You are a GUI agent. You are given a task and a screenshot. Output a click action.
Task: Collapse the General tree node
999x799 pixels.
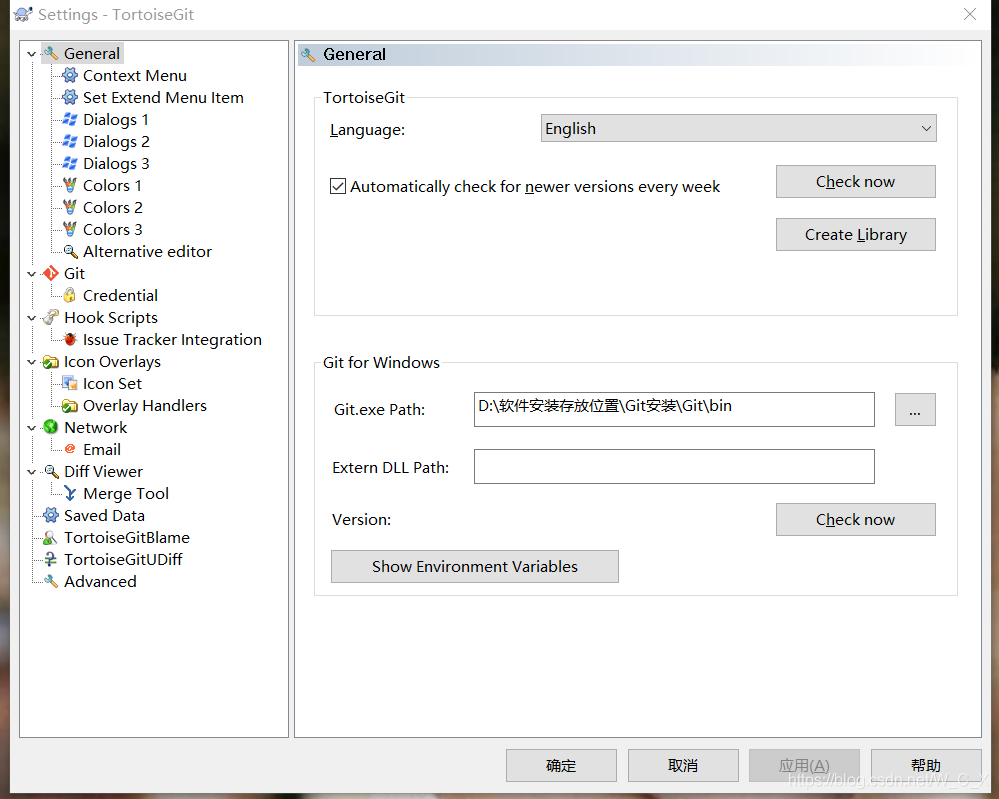[31, 54]
